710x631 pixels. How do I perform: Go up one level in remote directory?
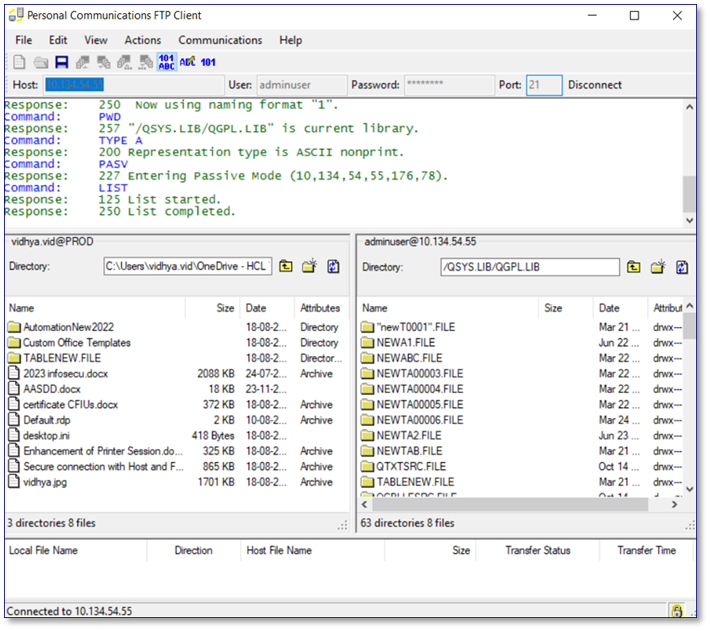(633, 267)
